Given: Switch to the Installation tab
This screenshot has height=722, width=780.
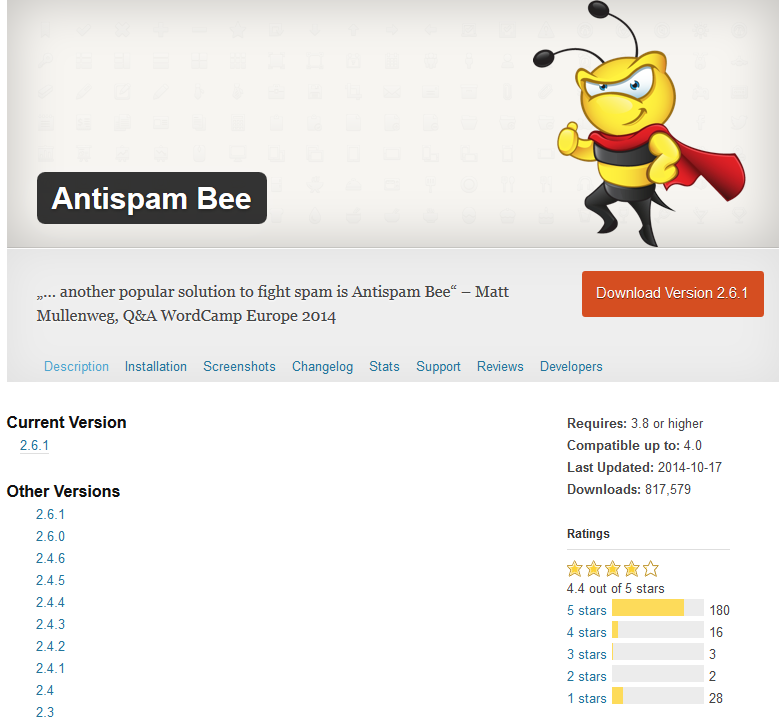Looking at the screenshot, I should coord(156,366).
